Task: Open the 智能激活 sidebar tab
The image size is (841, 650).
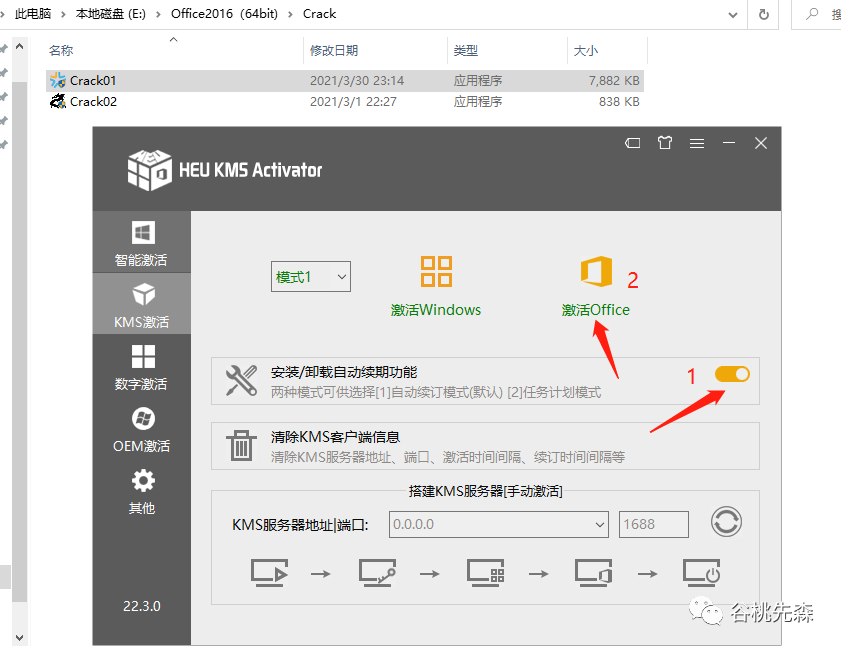Action: pos(142,242)
